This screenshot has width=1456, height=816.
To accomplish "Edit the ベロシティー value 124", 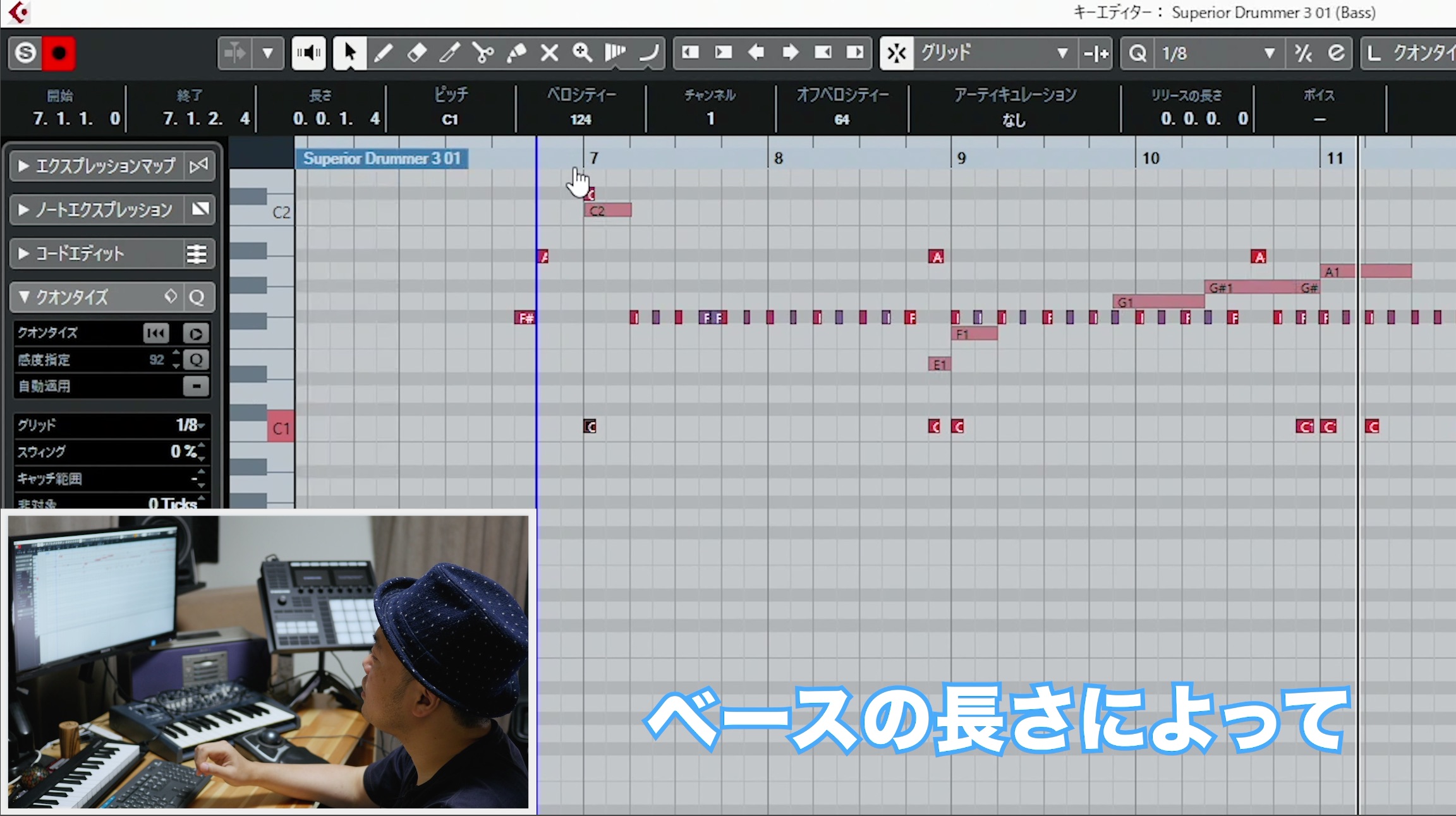I will [581, 119].
